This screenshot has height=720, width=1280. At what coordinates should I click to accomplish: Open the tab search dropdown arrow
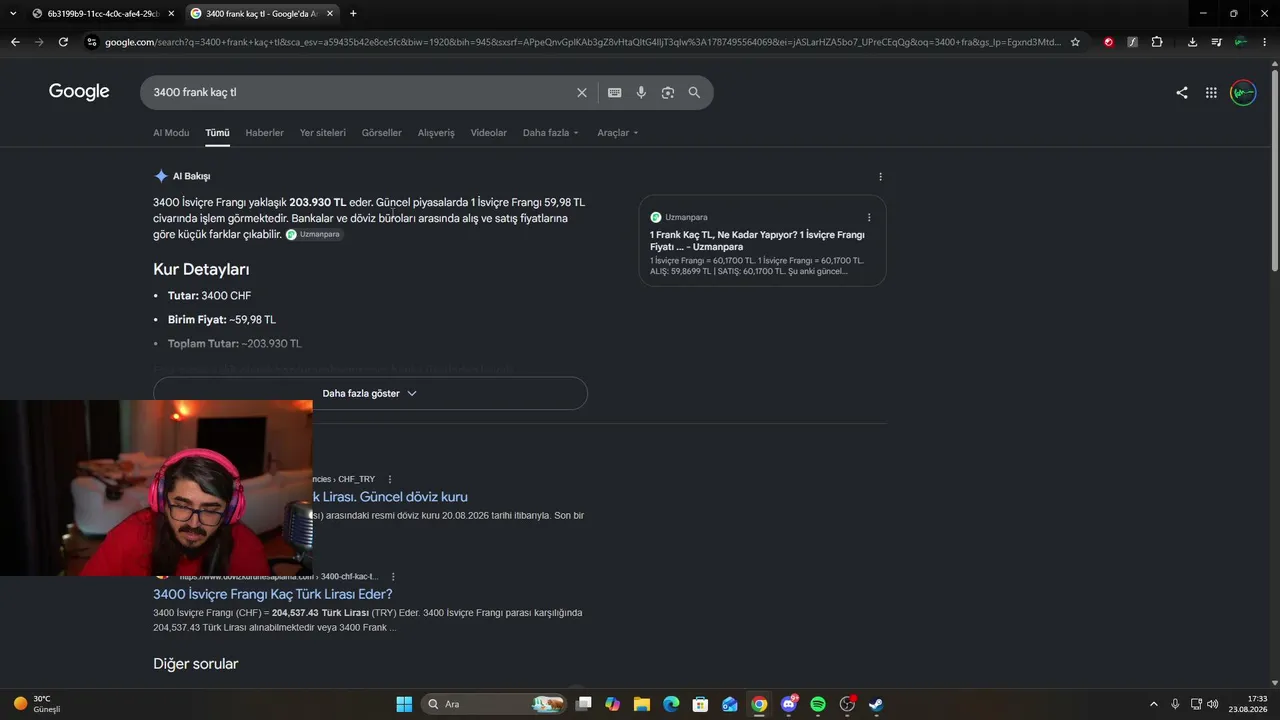click(x=13, y=14)
